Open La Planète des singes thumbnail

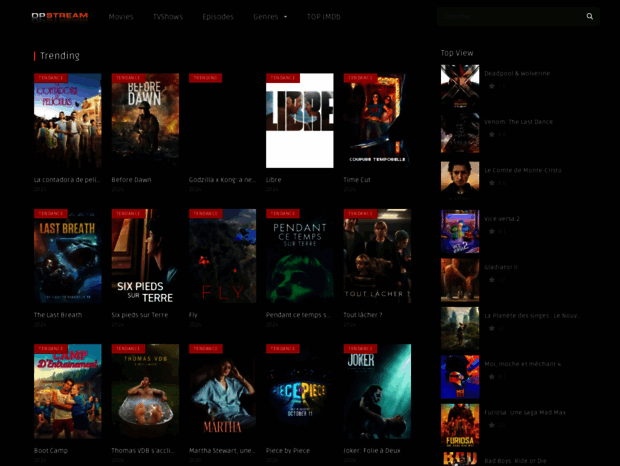[460, 328]
